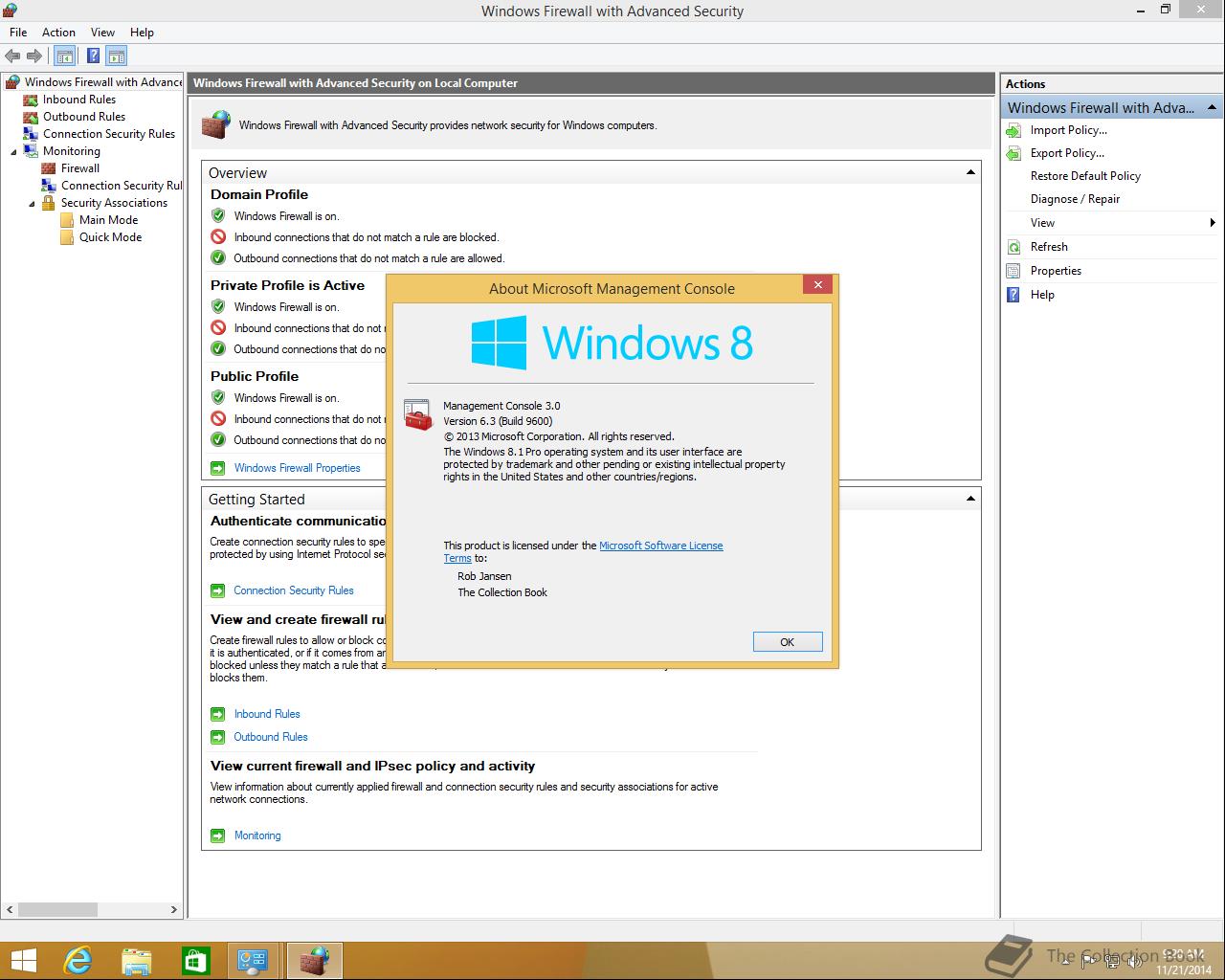The width and height of the screenshot is (1225, 980).
Task: Click the tree pane horizontal scrollbar thumb
Action: pyautogui.click(x=57, y=909)
